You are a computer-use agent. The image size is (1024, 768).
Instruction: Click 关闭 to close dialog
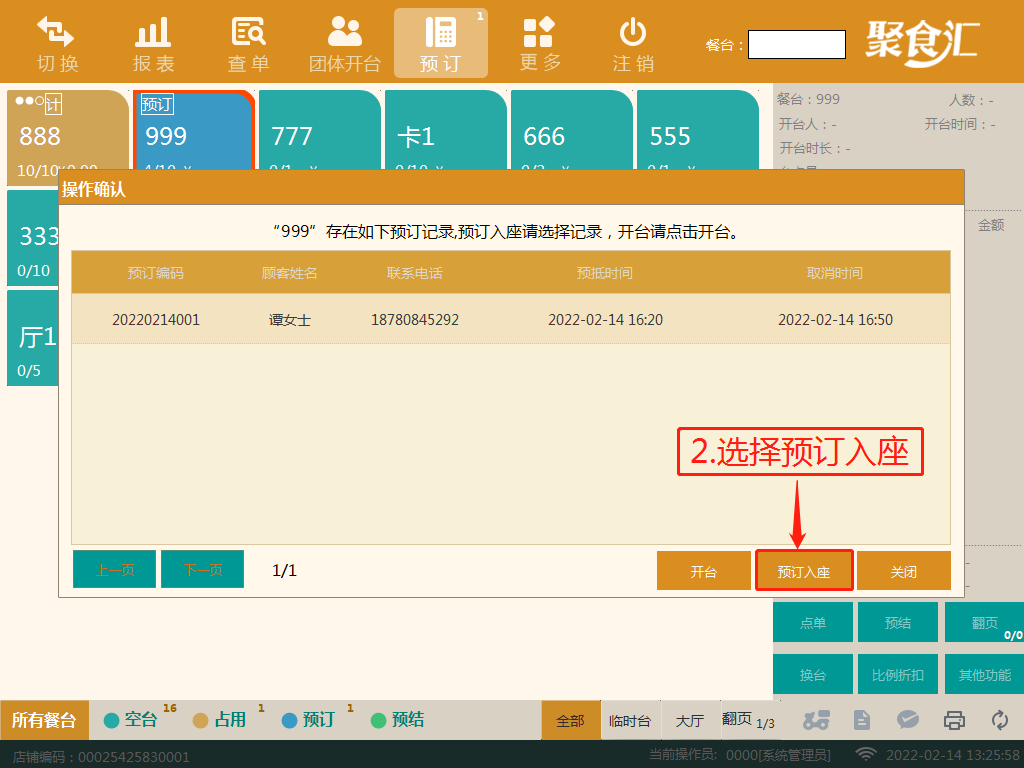(x=904, y=571)
